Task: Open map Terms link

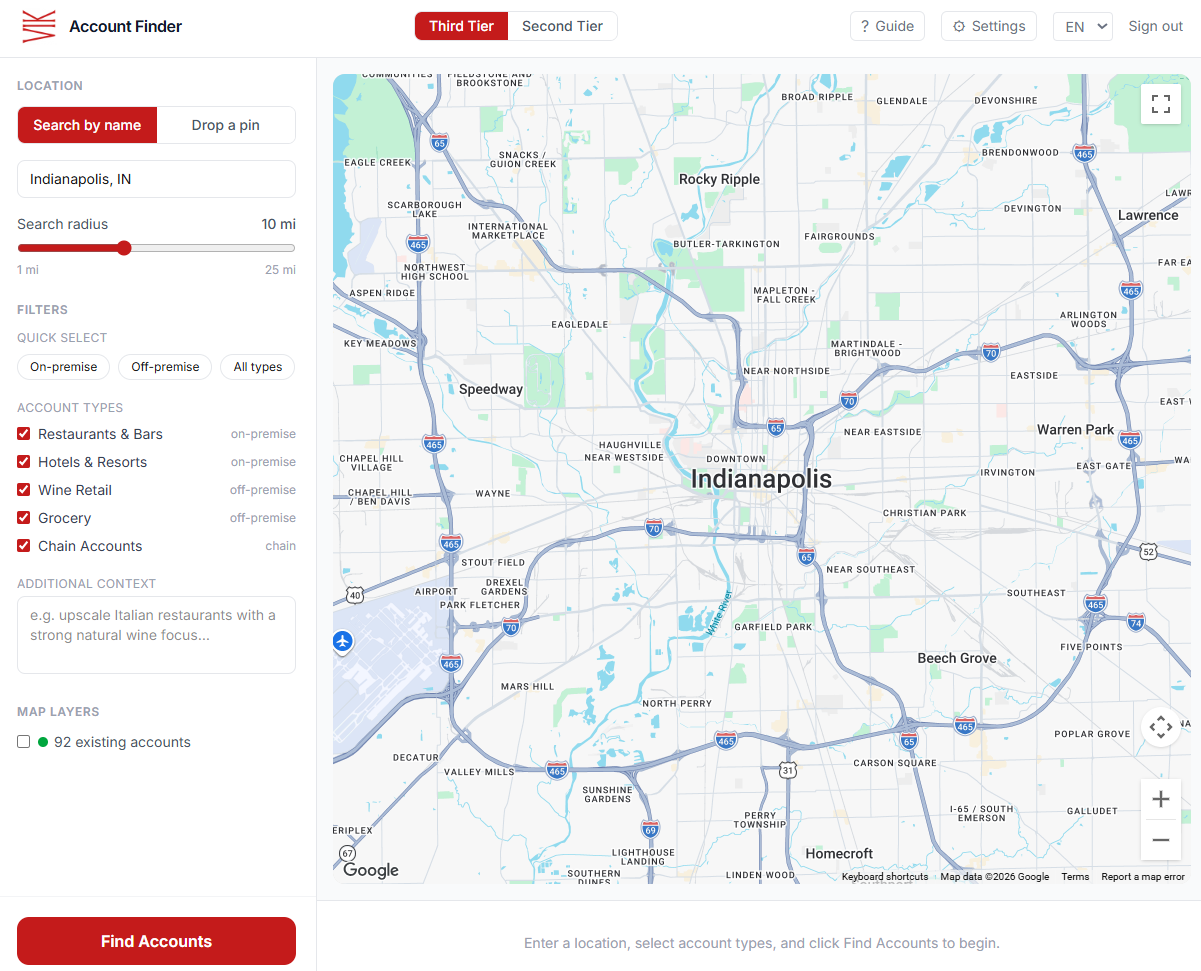Action: pos(1075,877)
